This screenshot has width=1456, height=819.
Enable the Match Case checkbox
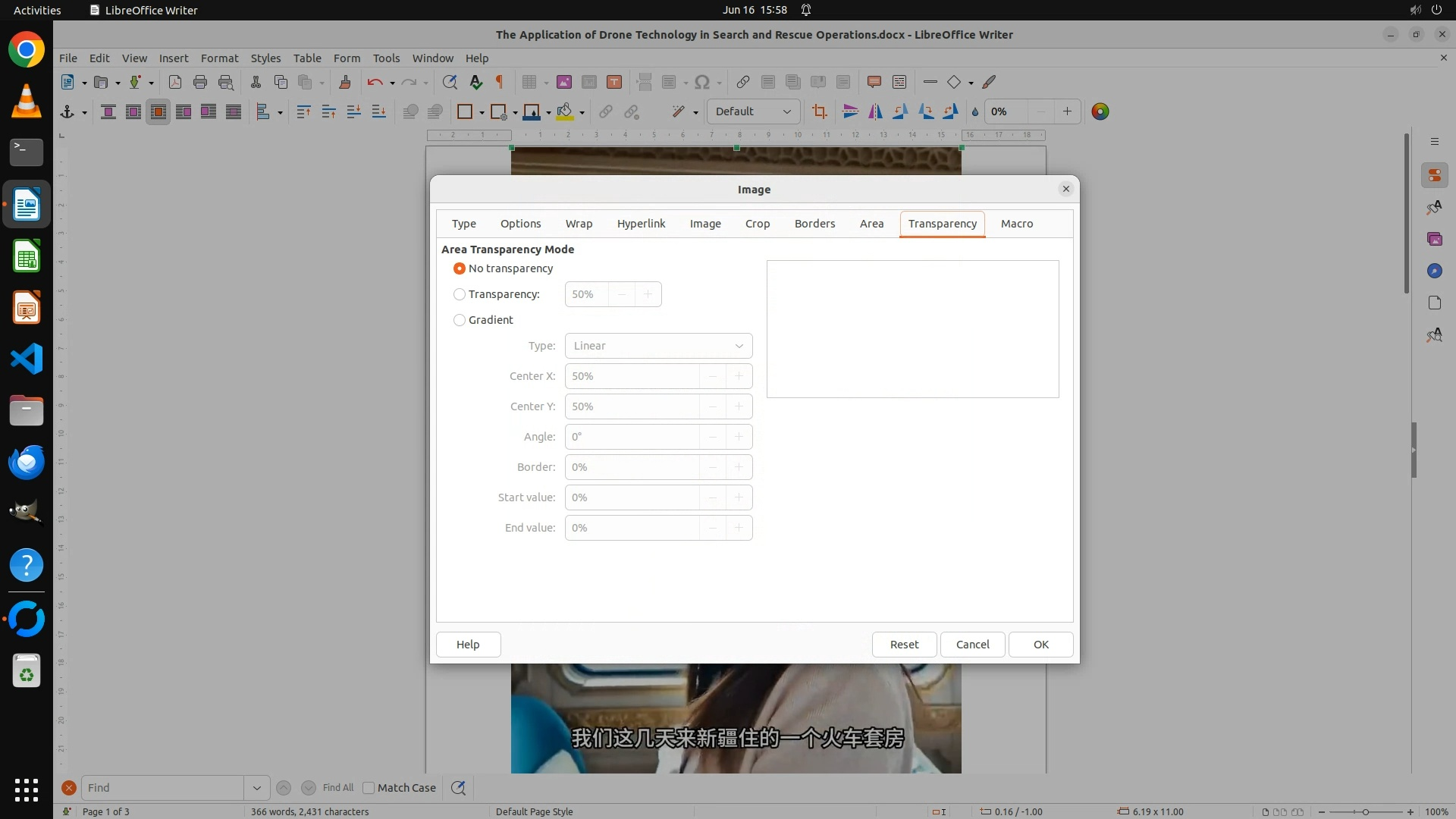[x=369, y=788]
